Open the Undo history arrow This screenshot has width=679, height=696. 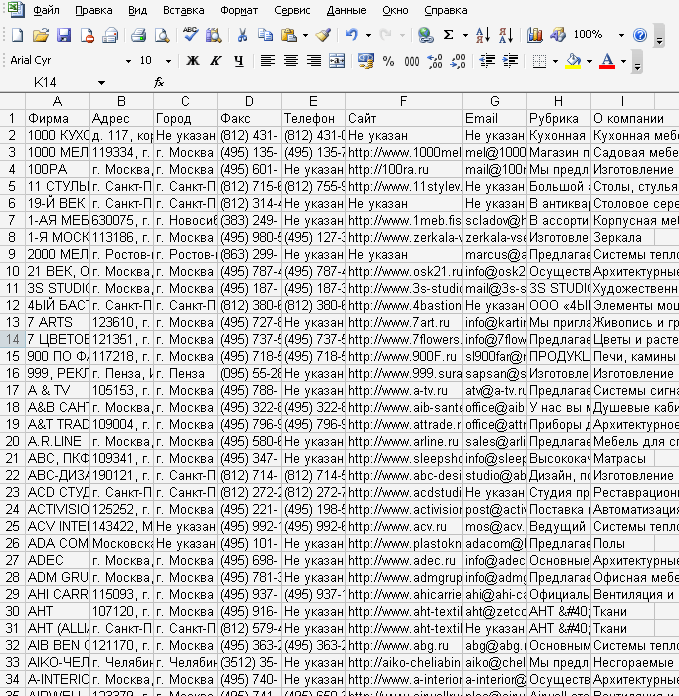(x=368, y=35)
